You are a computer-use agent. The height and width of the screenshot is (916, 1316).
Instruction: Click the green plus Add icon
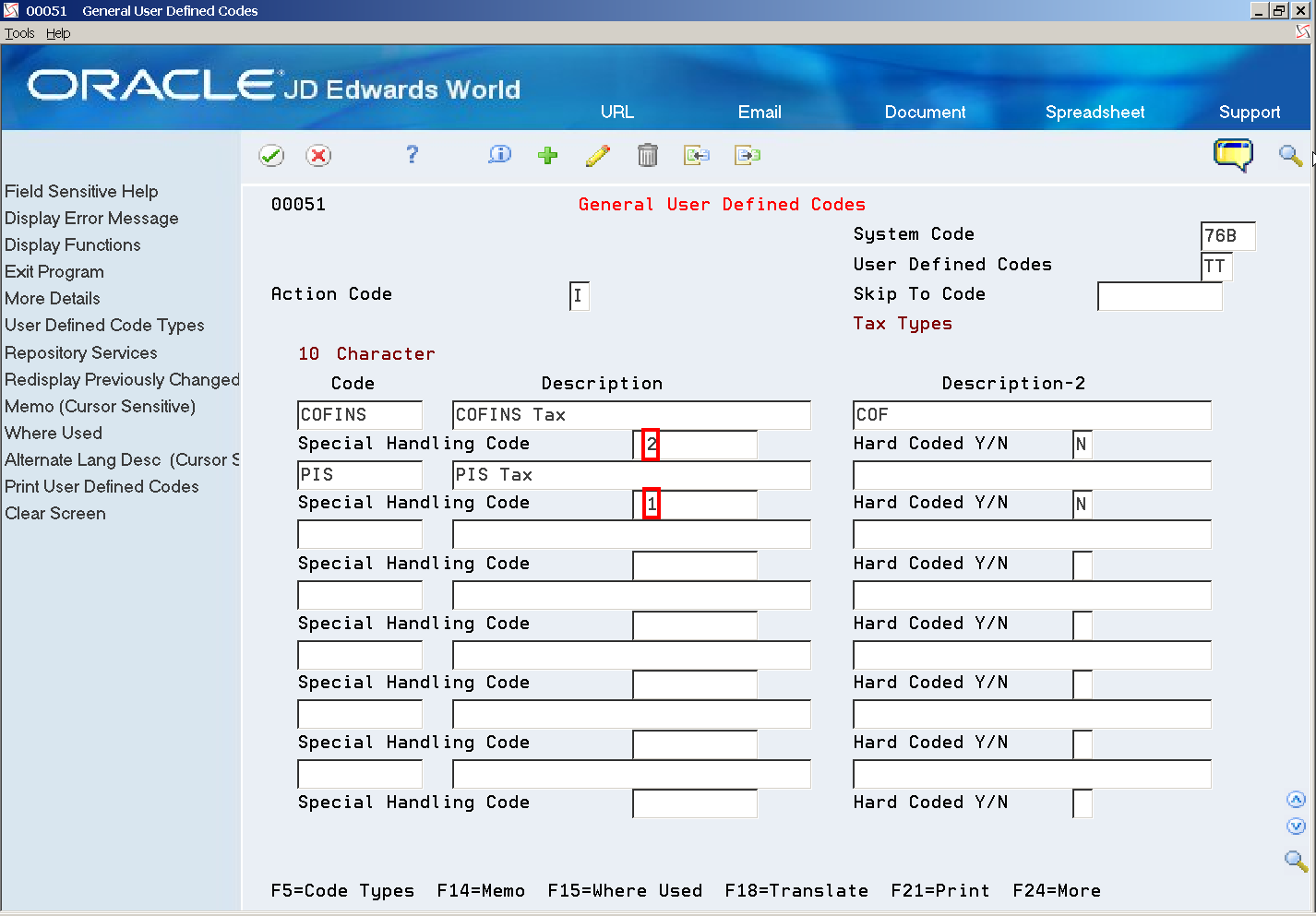coord(547,155)
